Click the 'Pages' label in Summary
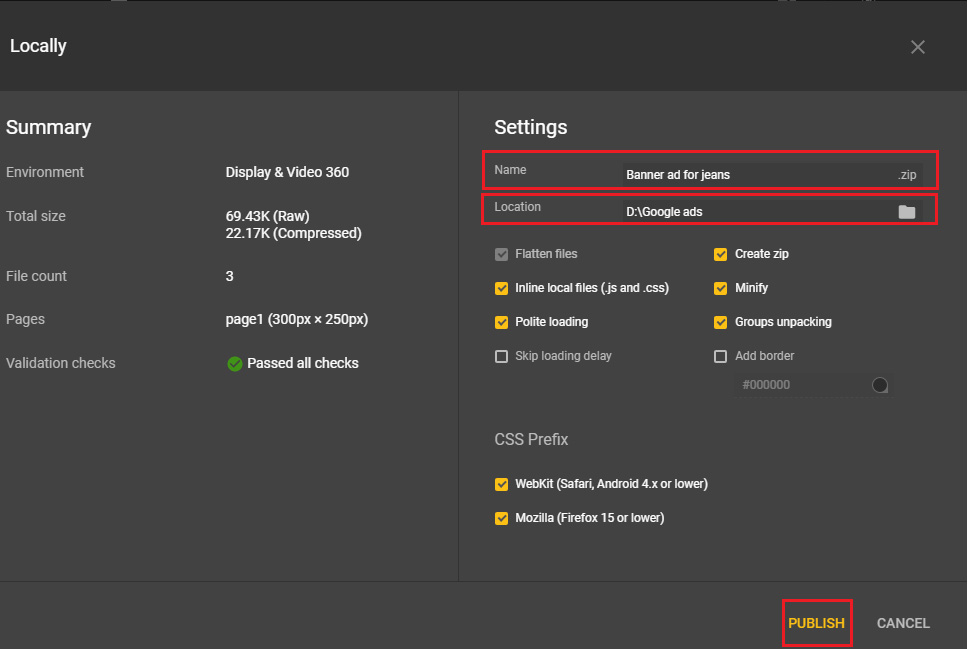 [x=25, y=319]
